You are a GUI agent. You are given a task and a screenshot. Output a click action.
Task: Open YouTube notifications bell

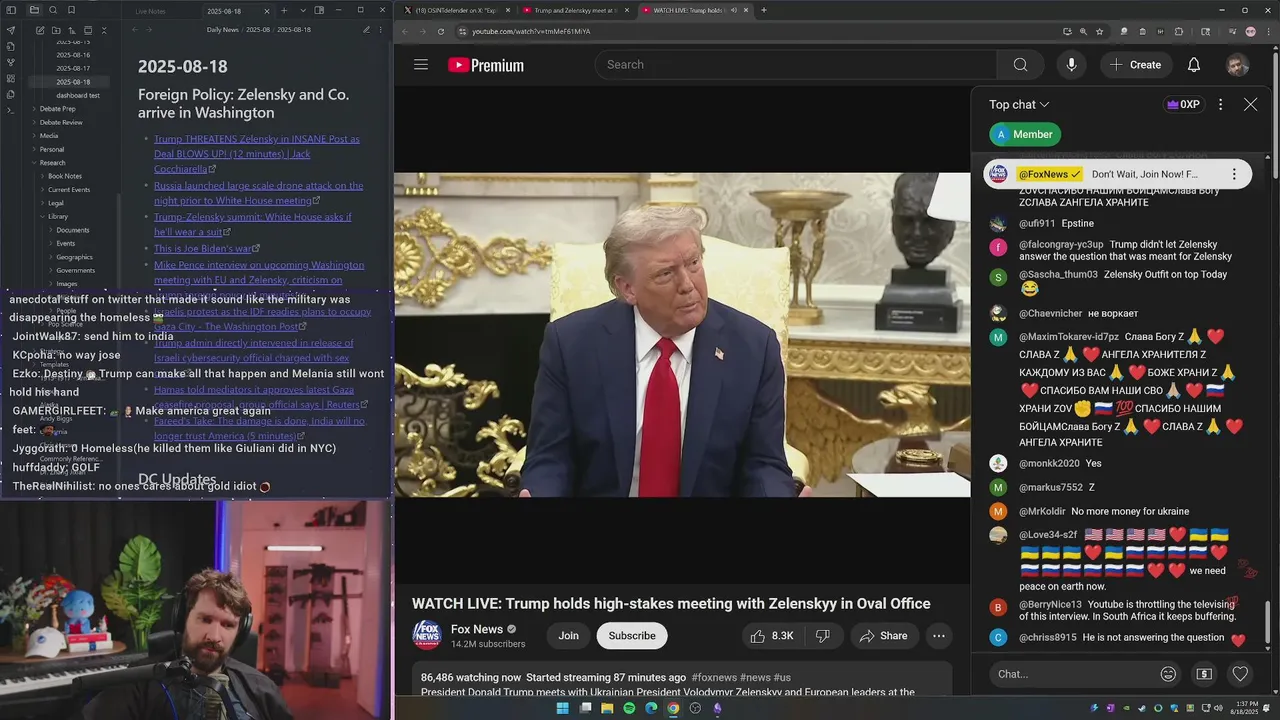click(1194, 65)
